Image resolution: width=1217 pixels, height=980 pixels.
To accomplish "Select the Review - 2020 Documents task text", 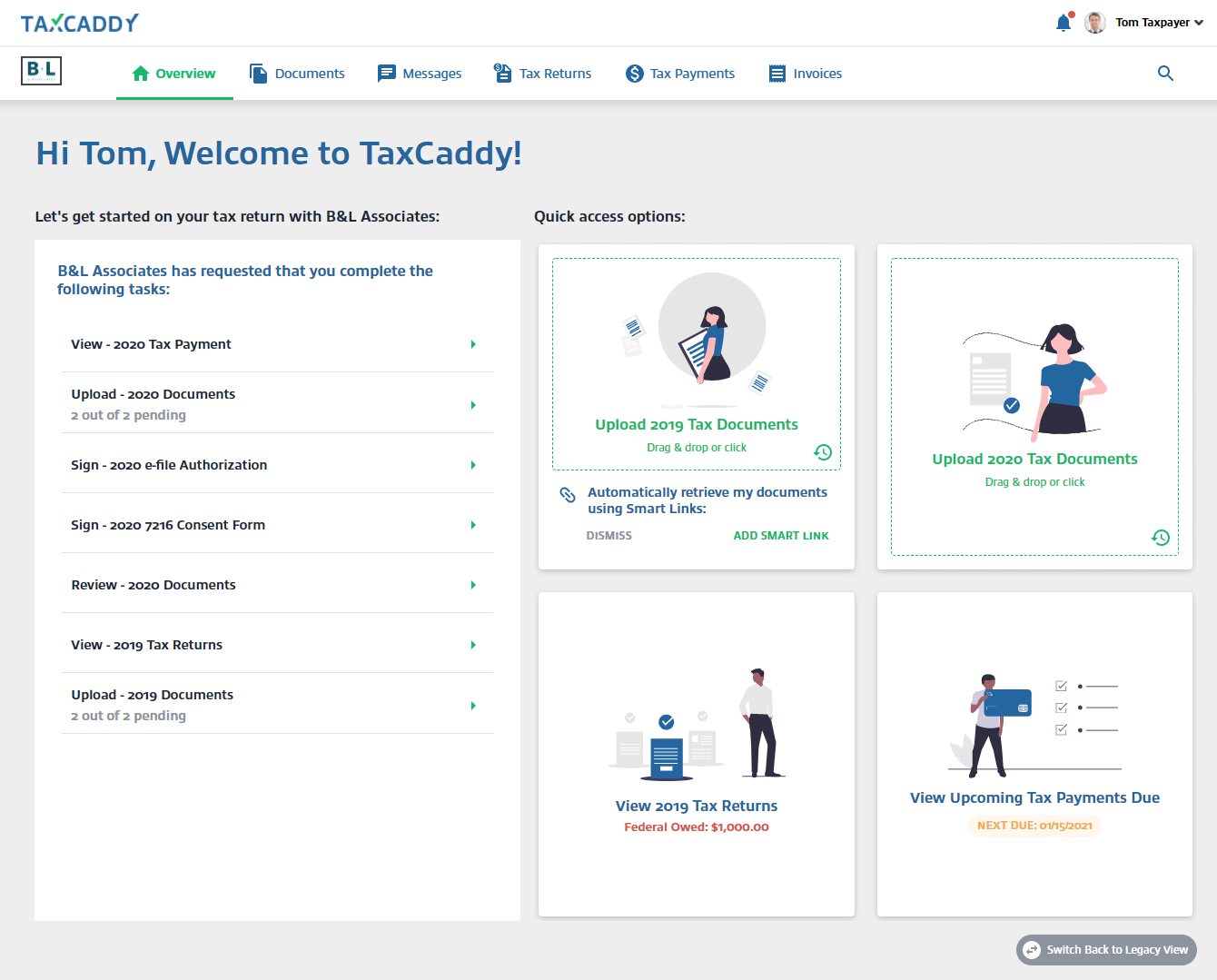I will pos(153,585).
